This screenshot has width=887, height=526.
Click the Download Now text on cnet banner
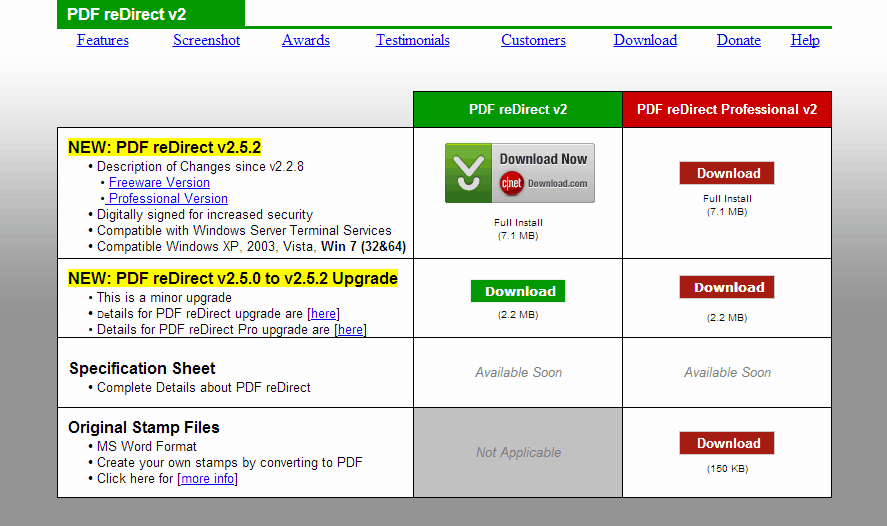tap(543, 159)
